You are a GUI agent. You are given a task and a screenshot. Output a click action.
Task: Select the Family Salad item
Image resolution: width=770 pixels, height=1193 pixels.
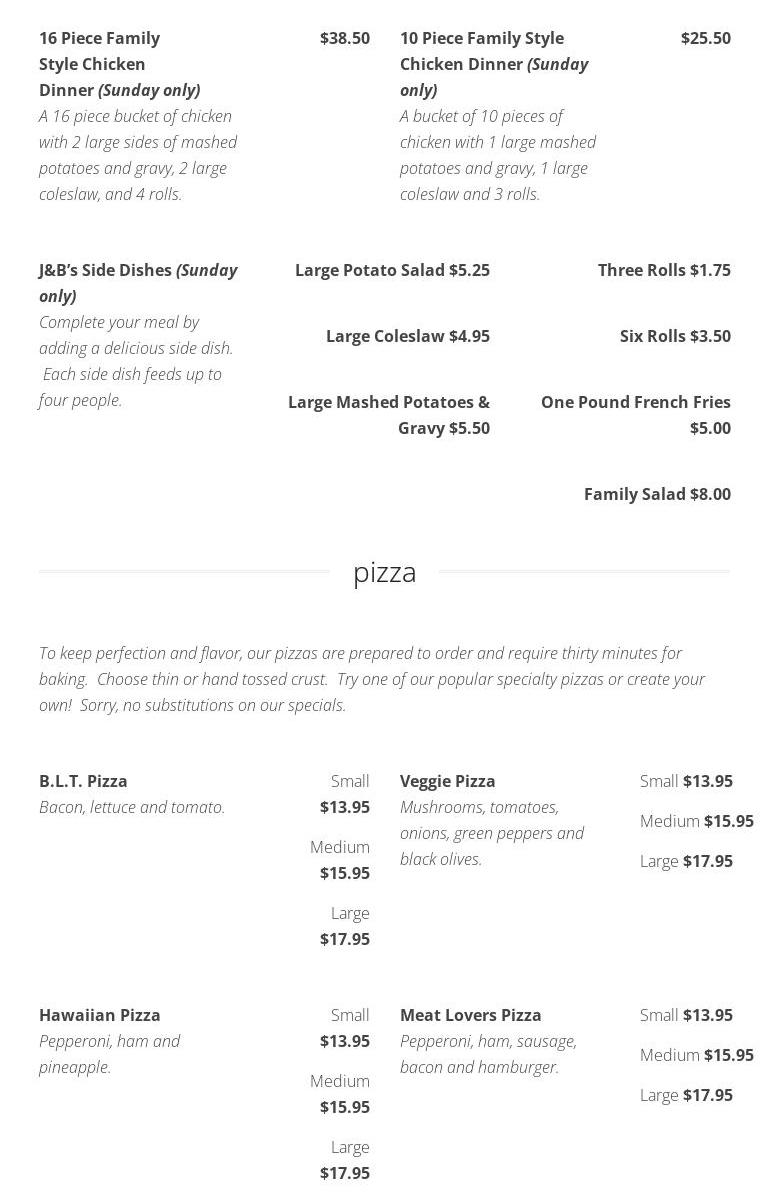tap(657, 494)
